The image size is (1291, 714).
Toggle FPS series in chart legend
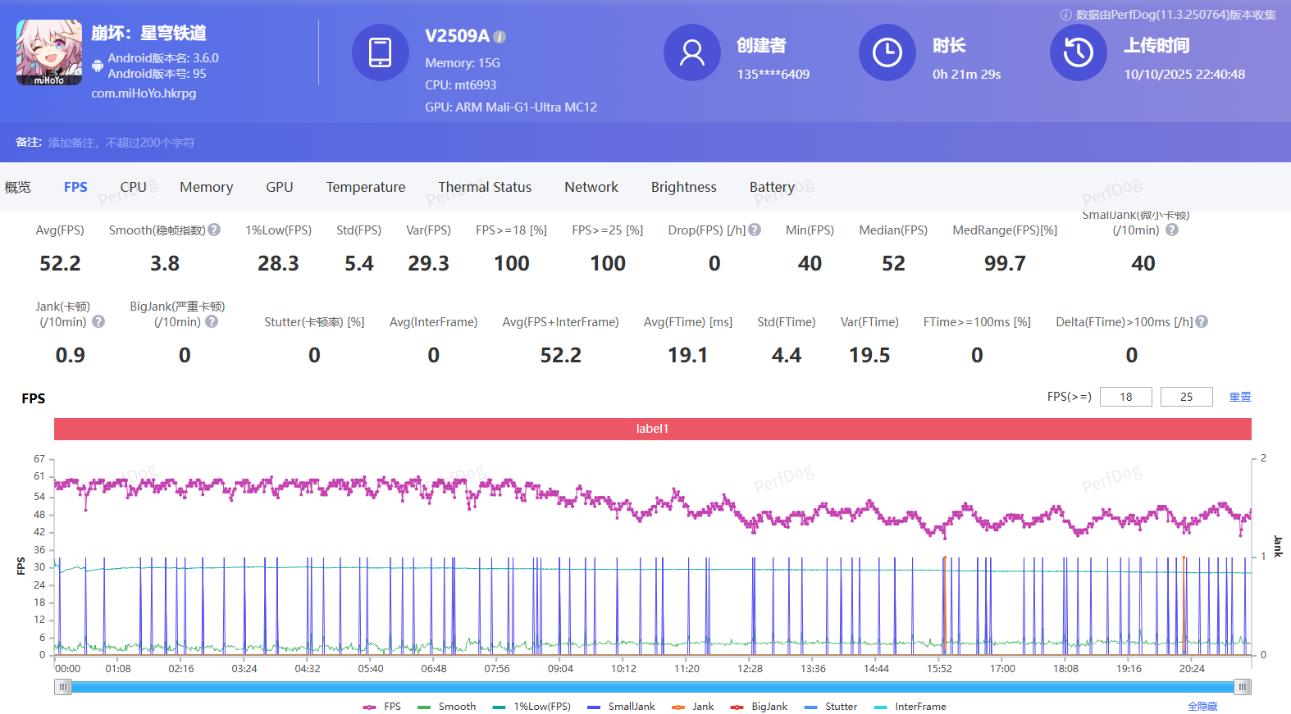tap(383, 706)
